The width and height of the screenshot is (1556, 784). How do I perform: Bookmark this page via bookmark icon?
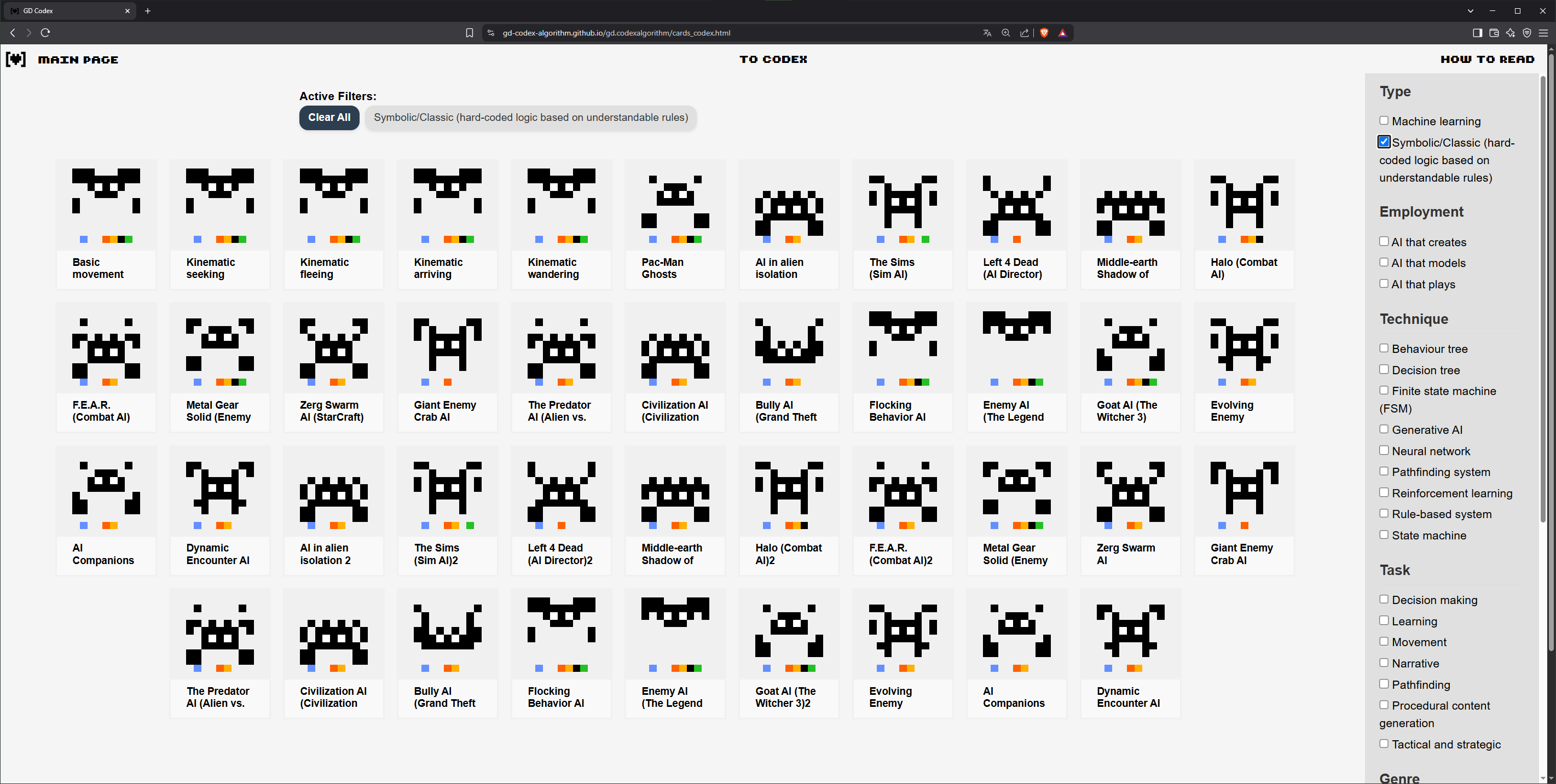(x=470, y=33)
